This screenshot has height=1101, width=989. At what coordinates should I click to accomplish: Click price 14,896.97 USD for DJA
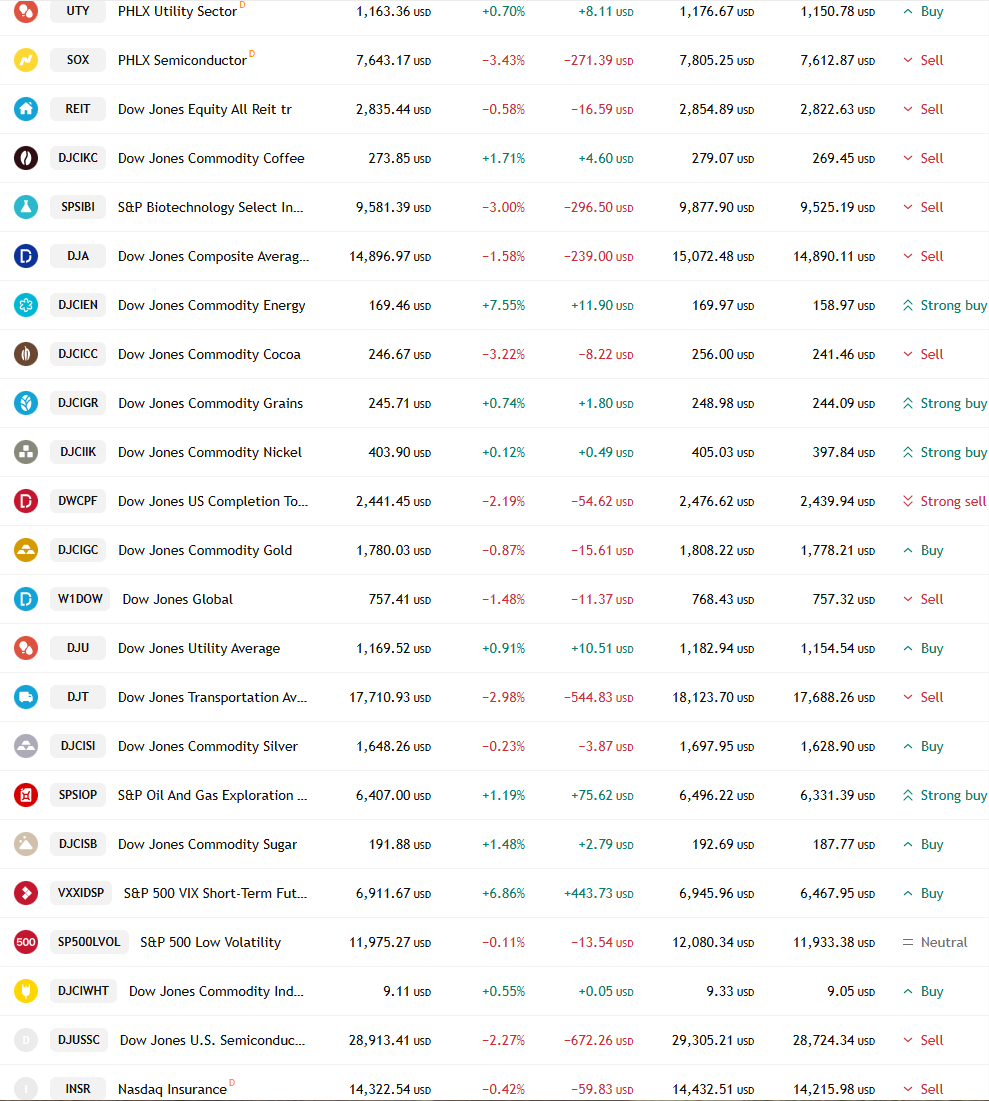[390, 256]
